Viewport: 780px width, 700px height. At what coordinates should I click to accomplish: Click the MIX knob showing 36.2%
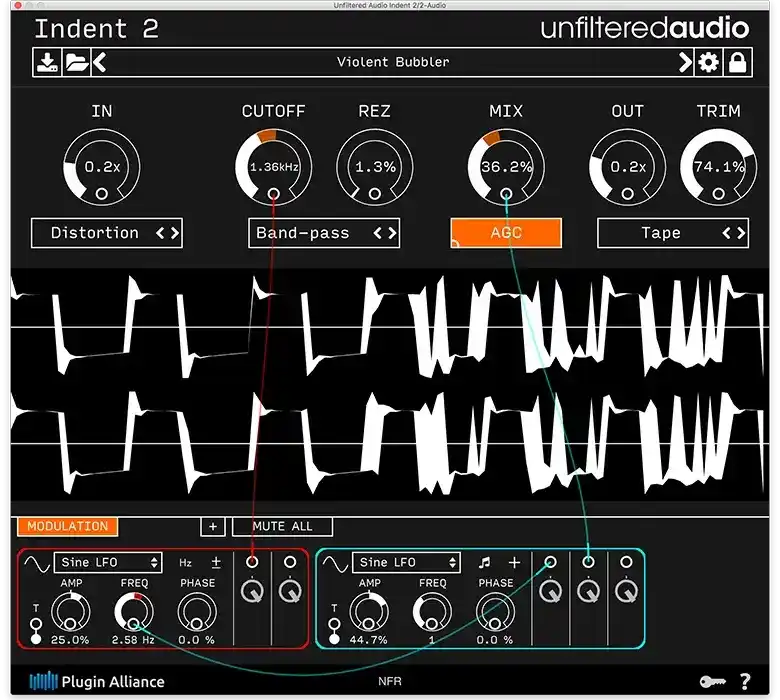[x=506, y=167]
